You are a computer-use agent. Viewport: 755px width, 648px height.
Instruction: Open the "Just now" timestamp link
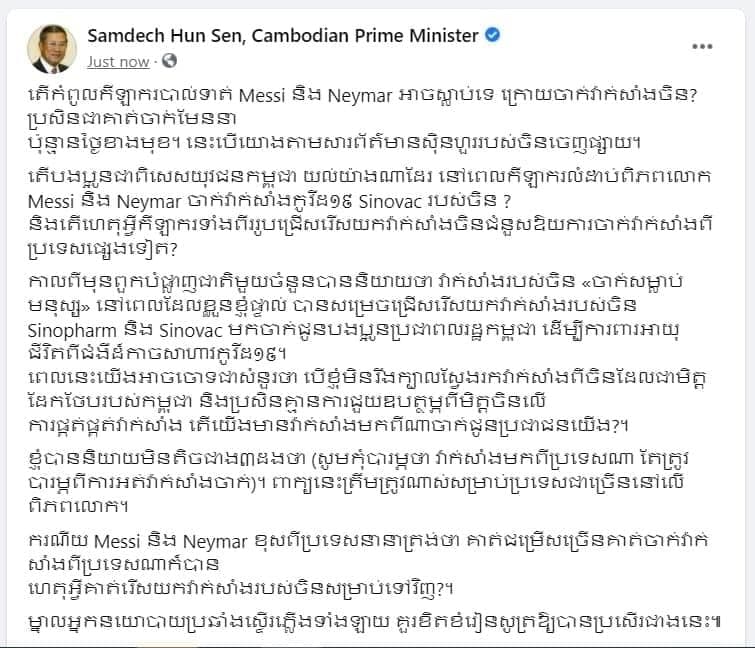tap(119, 62)
